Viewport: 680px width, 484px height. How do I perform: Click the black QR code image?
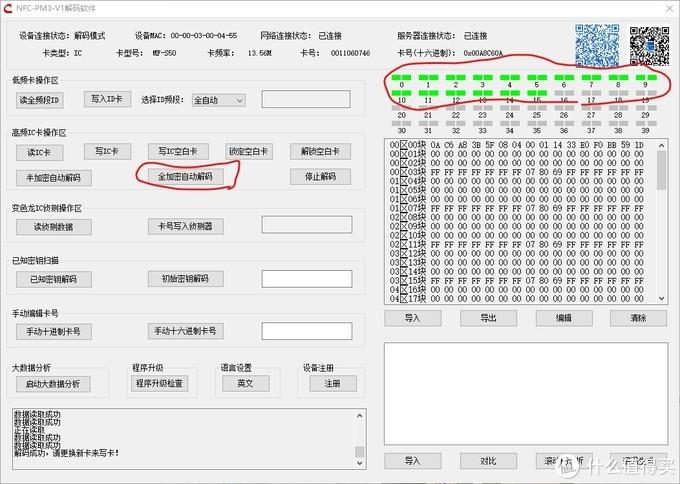(x=649, y=46)
